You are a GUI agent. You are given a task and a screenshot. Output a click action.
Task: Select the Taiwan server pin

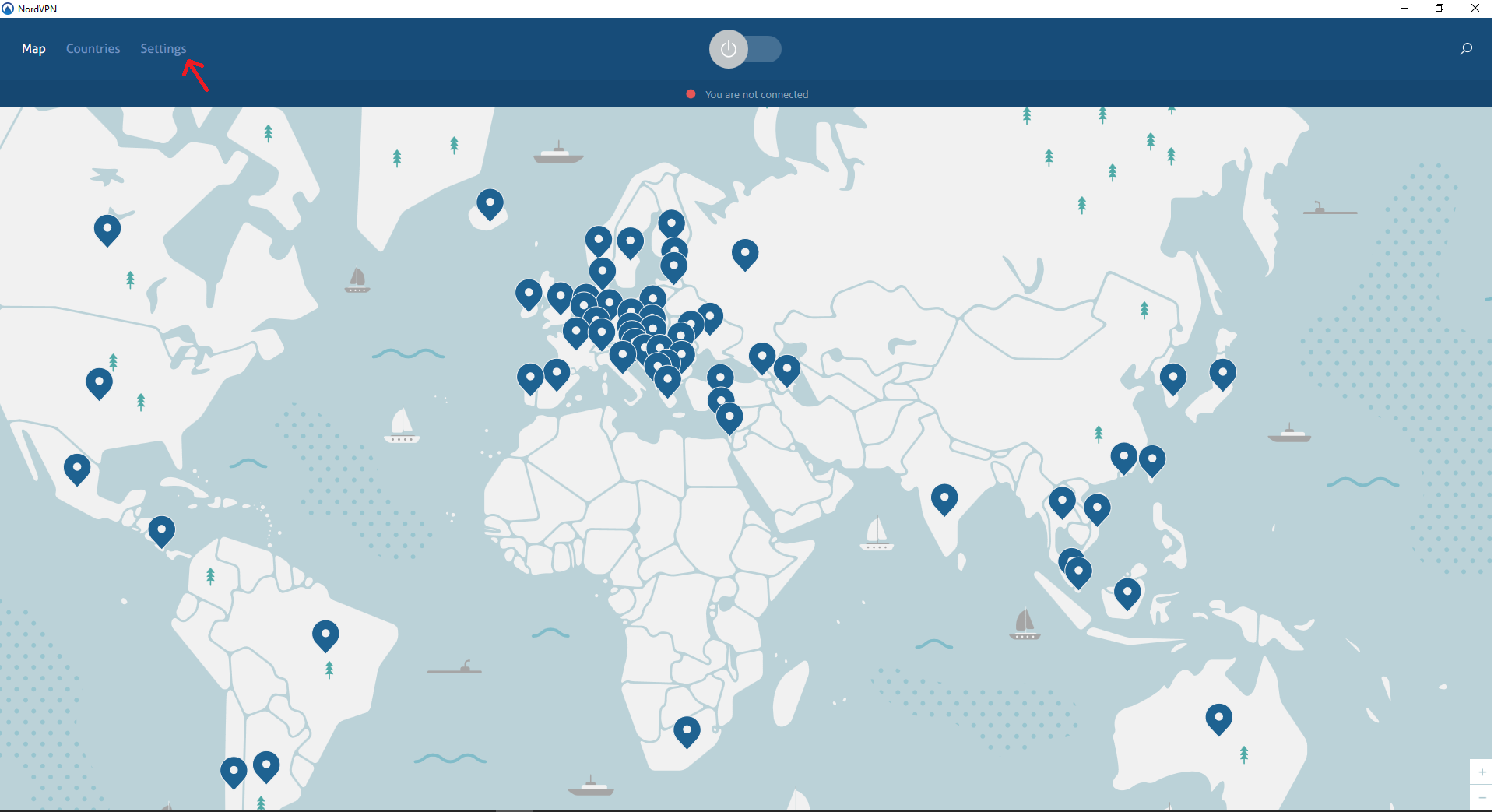pyautogui.click(x=1152, y=461)
